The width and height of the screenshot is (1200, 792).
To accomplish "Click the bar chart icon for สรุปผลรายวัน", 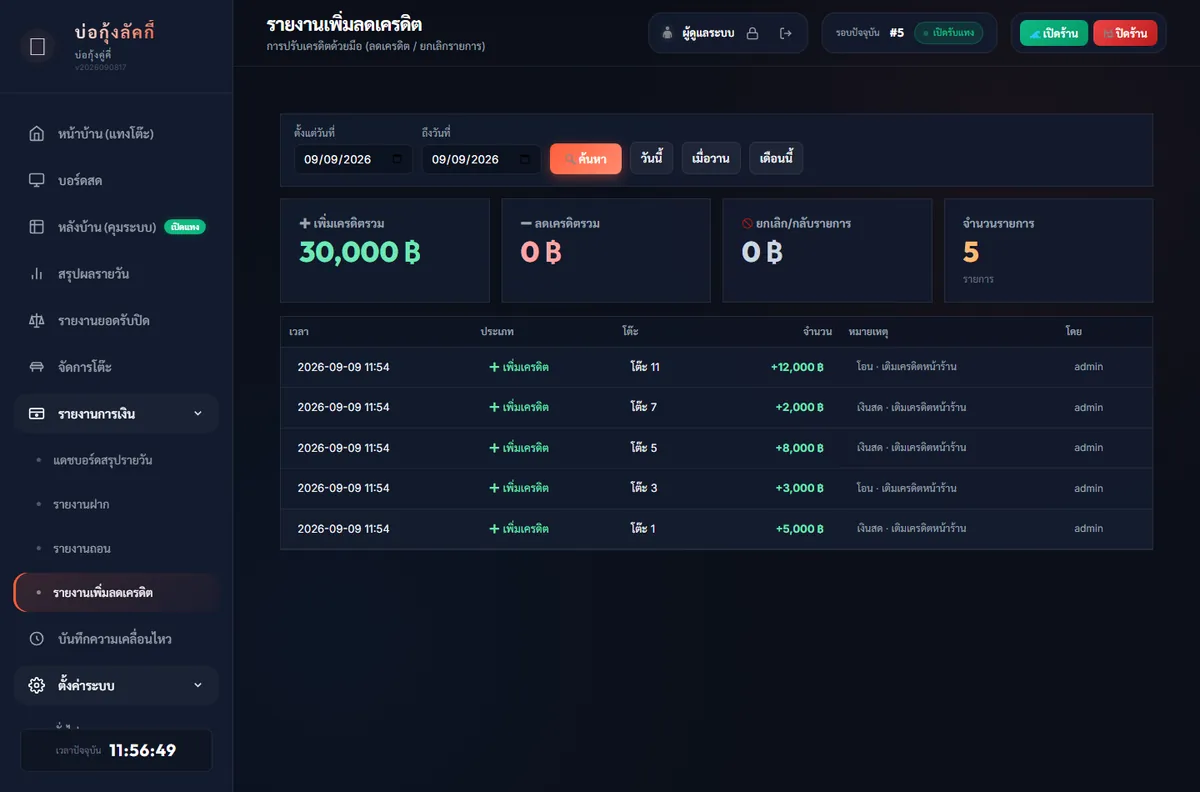I will [x=37, y=274].
